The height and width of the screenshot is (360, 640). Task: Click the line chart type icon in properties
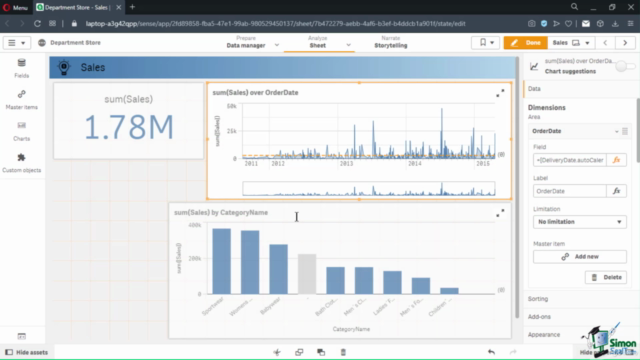(x=534, y=66)
